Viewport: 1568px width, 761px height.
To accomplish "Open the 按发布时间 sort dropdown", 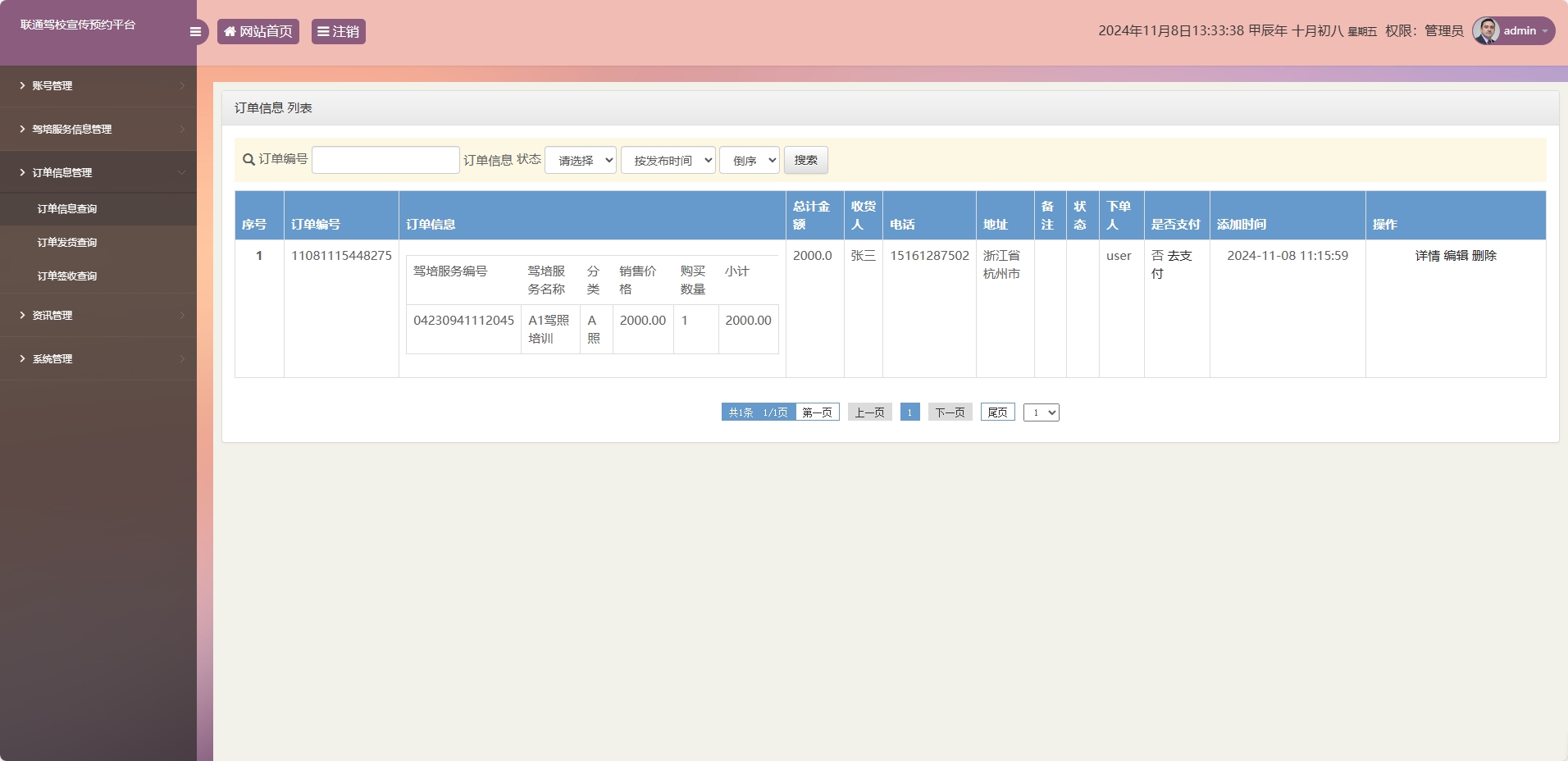I will (668, 160).
